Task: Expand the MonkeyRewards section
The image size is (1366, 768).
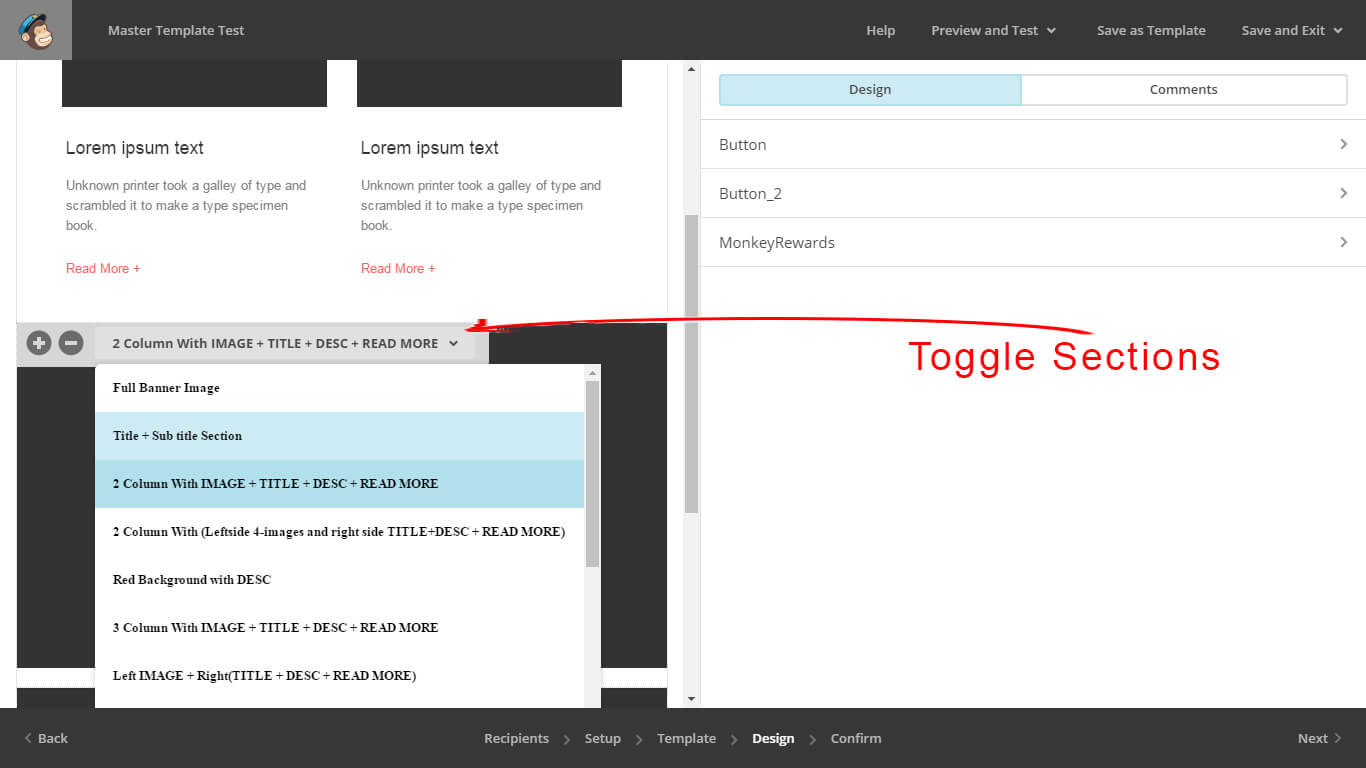Action: (x=1033, y=242)
